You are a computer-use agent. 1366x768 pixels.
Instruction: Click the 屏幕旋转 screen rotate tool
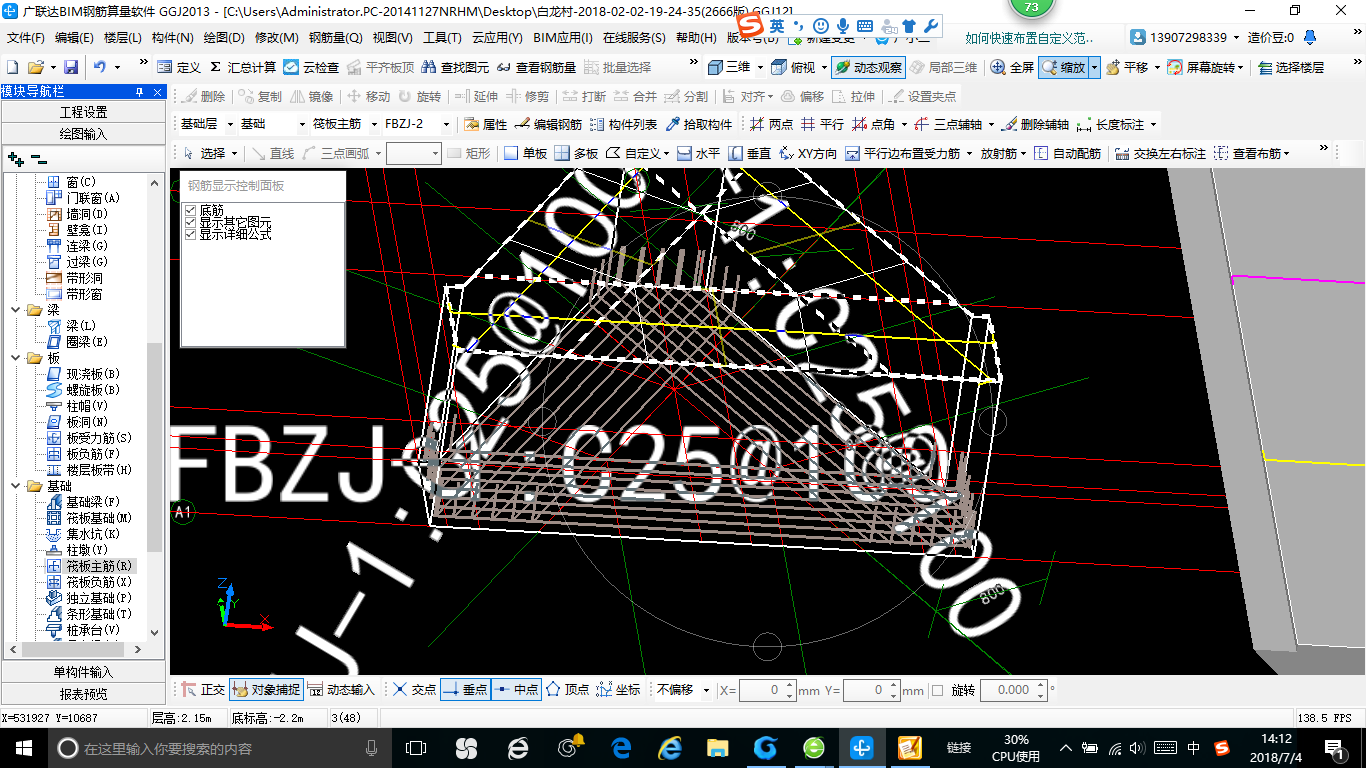pyautogui.click(x=1205, y=67)
